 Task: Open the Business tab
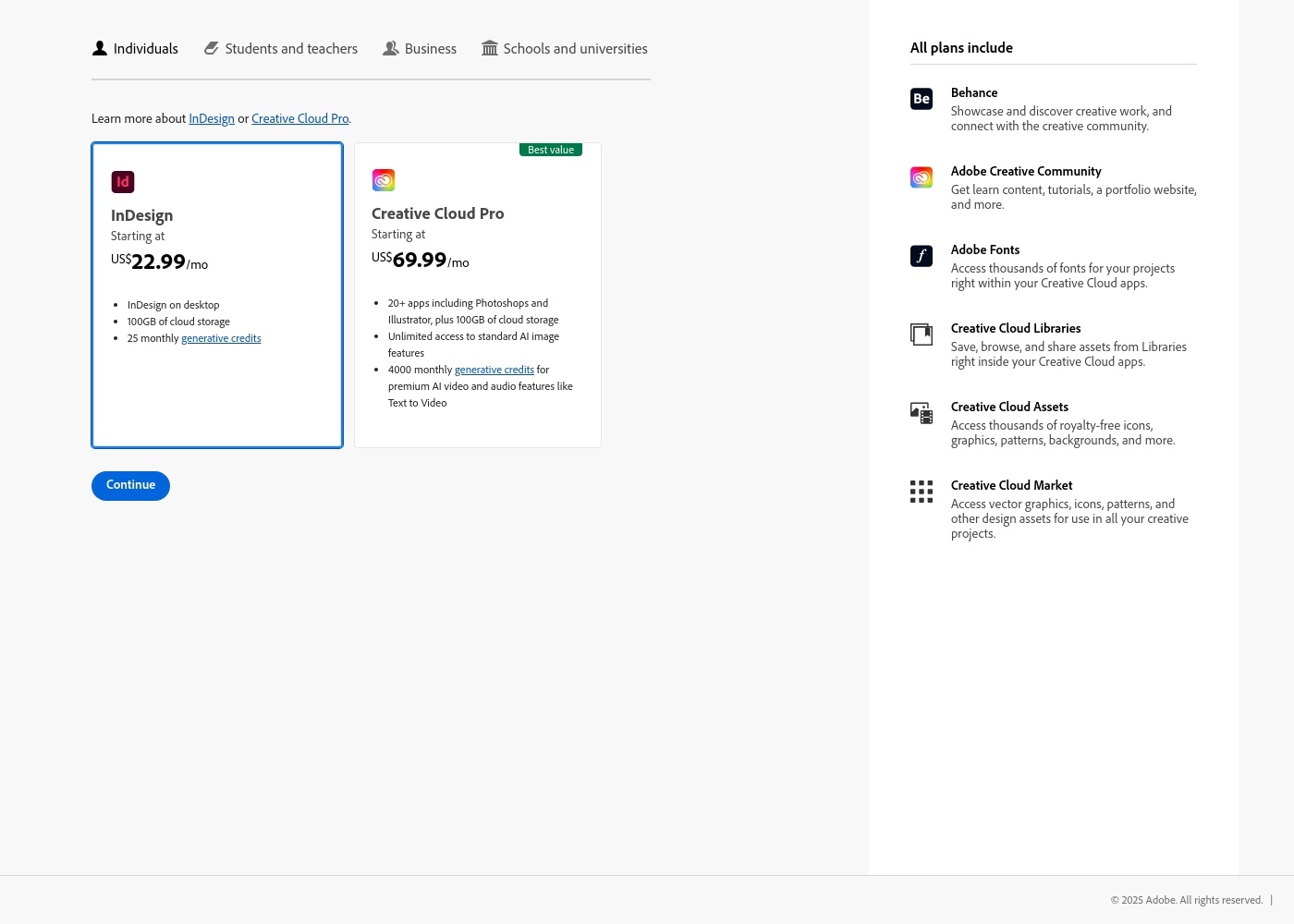pyautogui.click(x=420, y=49)
